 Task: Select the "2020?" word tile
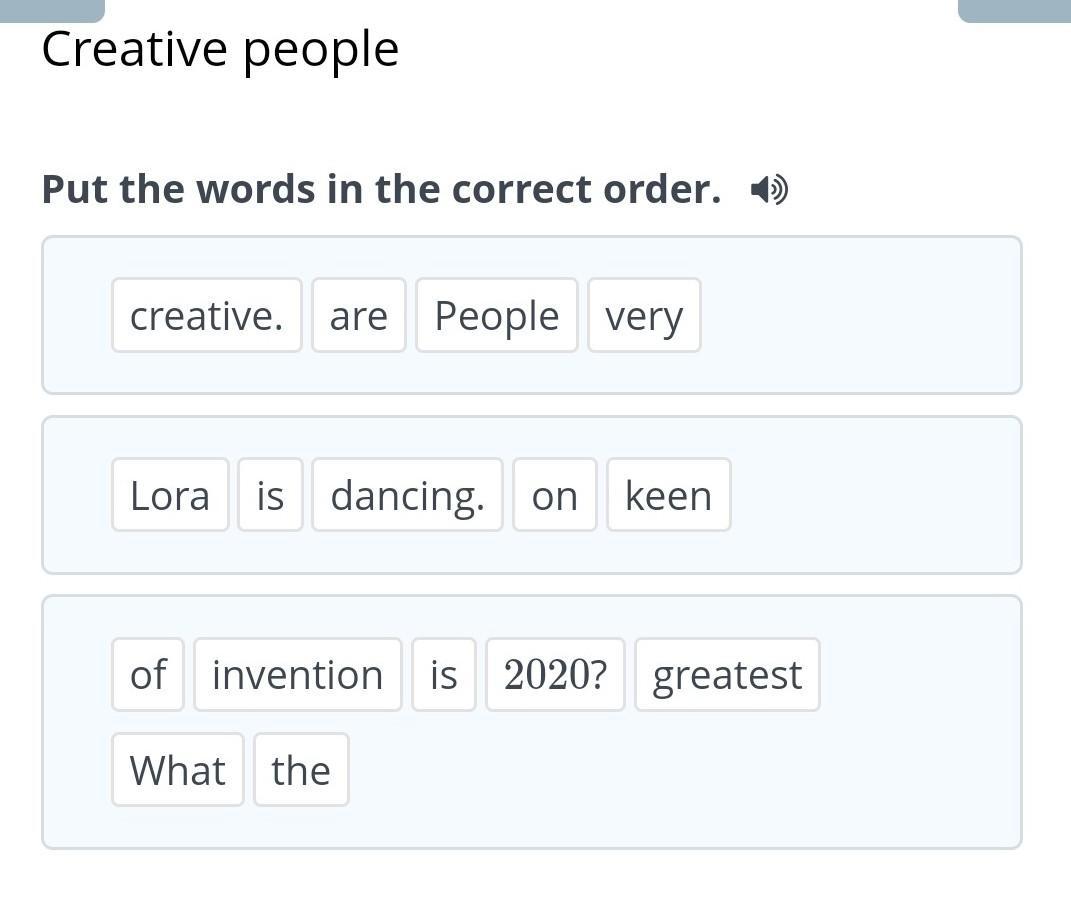point(555,675)
